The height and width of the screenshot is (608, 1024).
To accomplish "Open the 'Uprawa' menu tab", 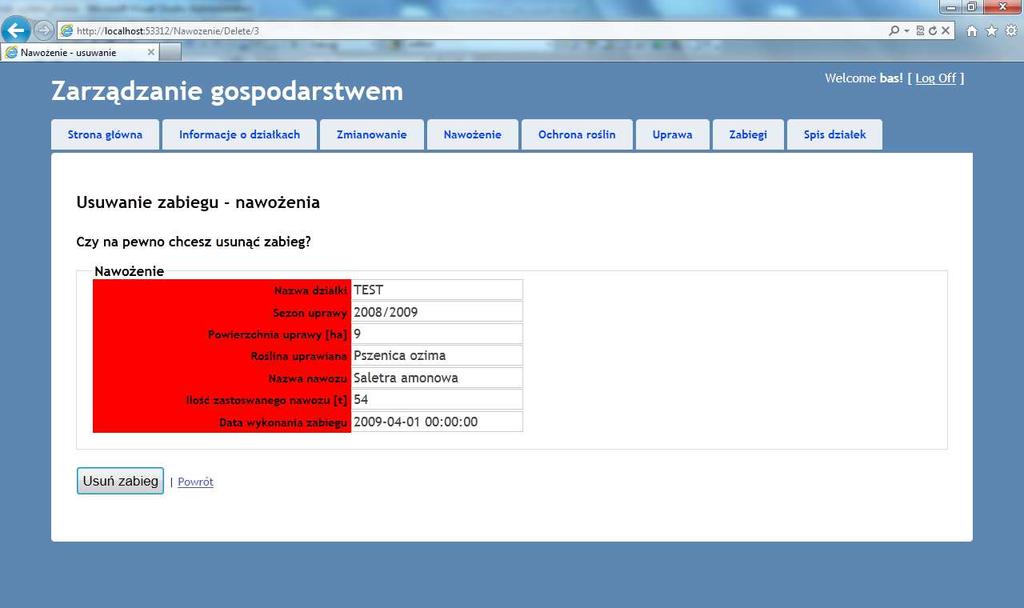I will click(x=673, y=135).
